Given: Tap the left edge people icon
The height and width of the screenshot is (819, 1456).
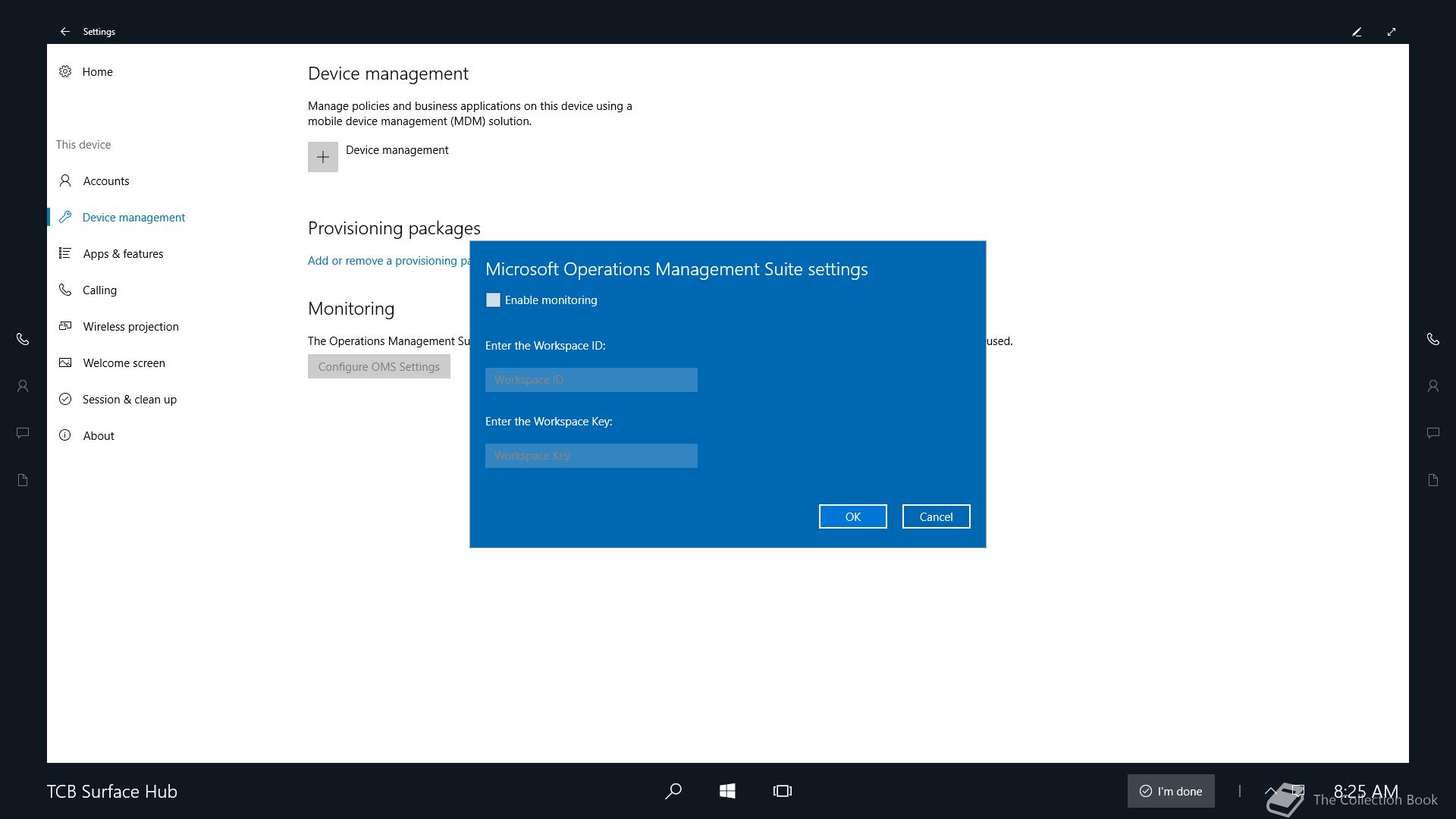Looking at the screenshot, I should pos(23,386).
